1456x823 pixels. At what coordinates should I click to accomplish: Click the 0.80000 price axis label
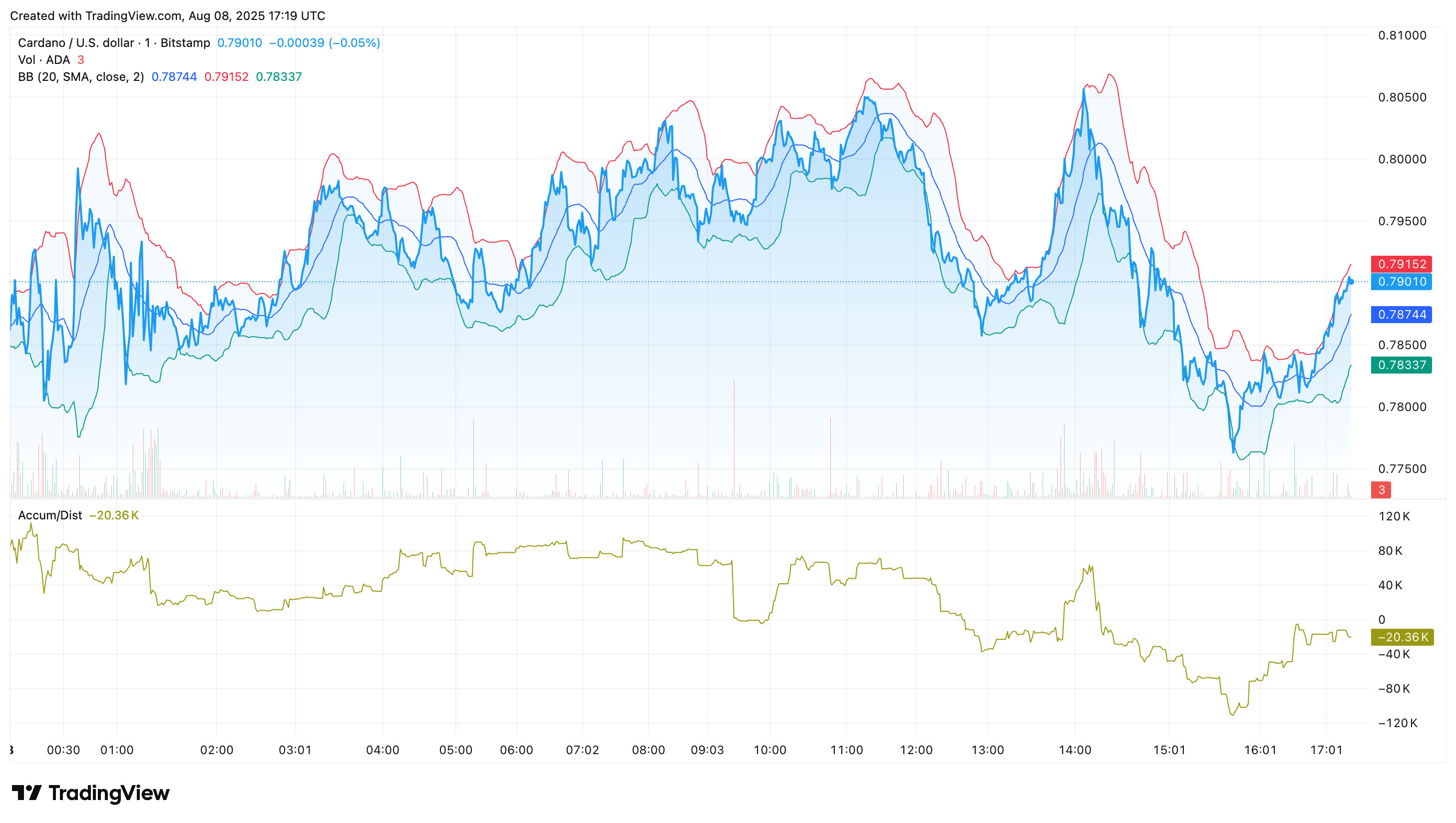pyautogui.click(x=1402, y=159)
